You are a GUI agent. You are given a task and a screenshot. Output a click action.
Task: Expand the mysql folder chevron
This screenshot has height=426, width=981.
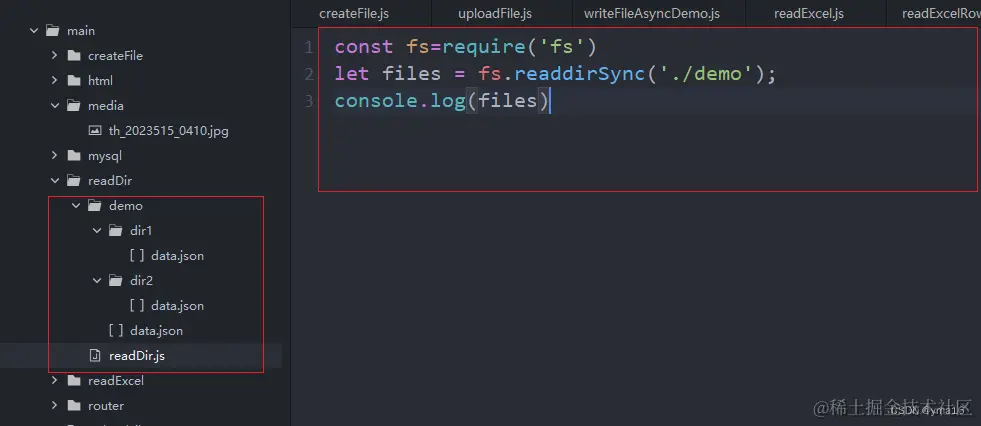(54, 156)
